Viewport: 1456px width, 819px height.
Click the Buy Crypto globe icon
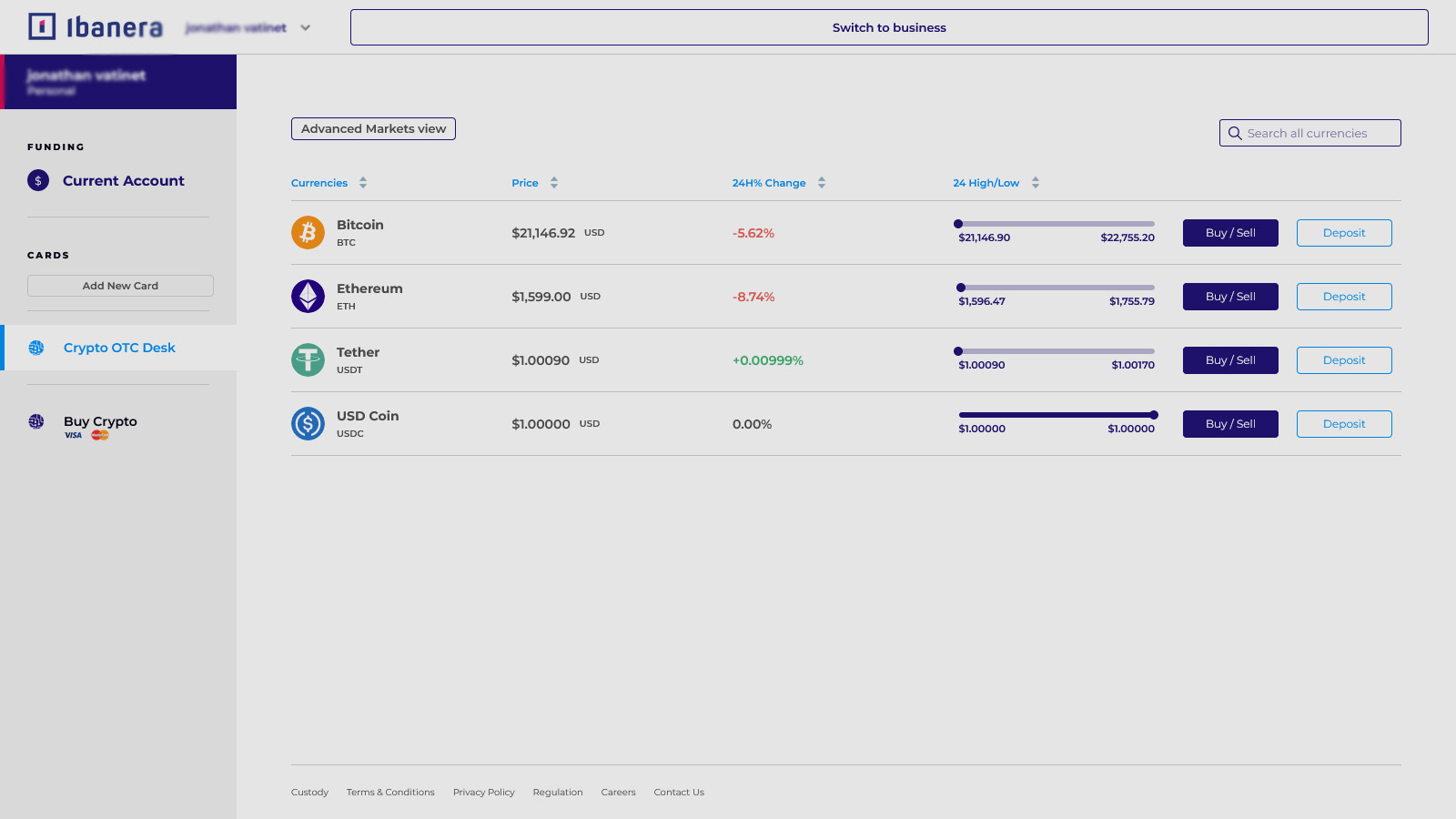click(x=36, y=421)
